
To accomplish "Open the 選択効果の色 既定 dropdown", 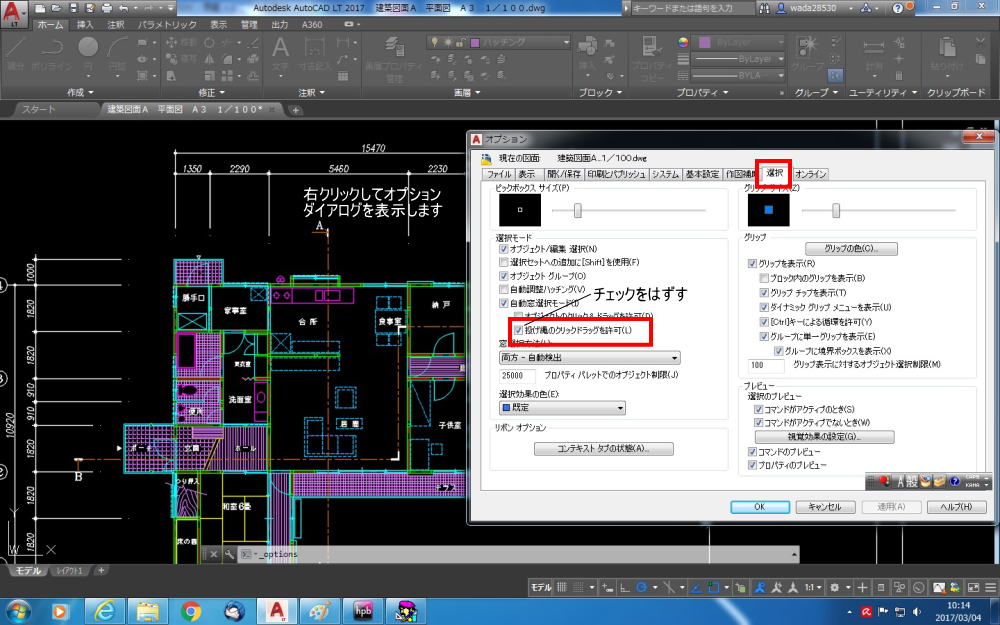I will pyautogui.click(x=562, y=408).
